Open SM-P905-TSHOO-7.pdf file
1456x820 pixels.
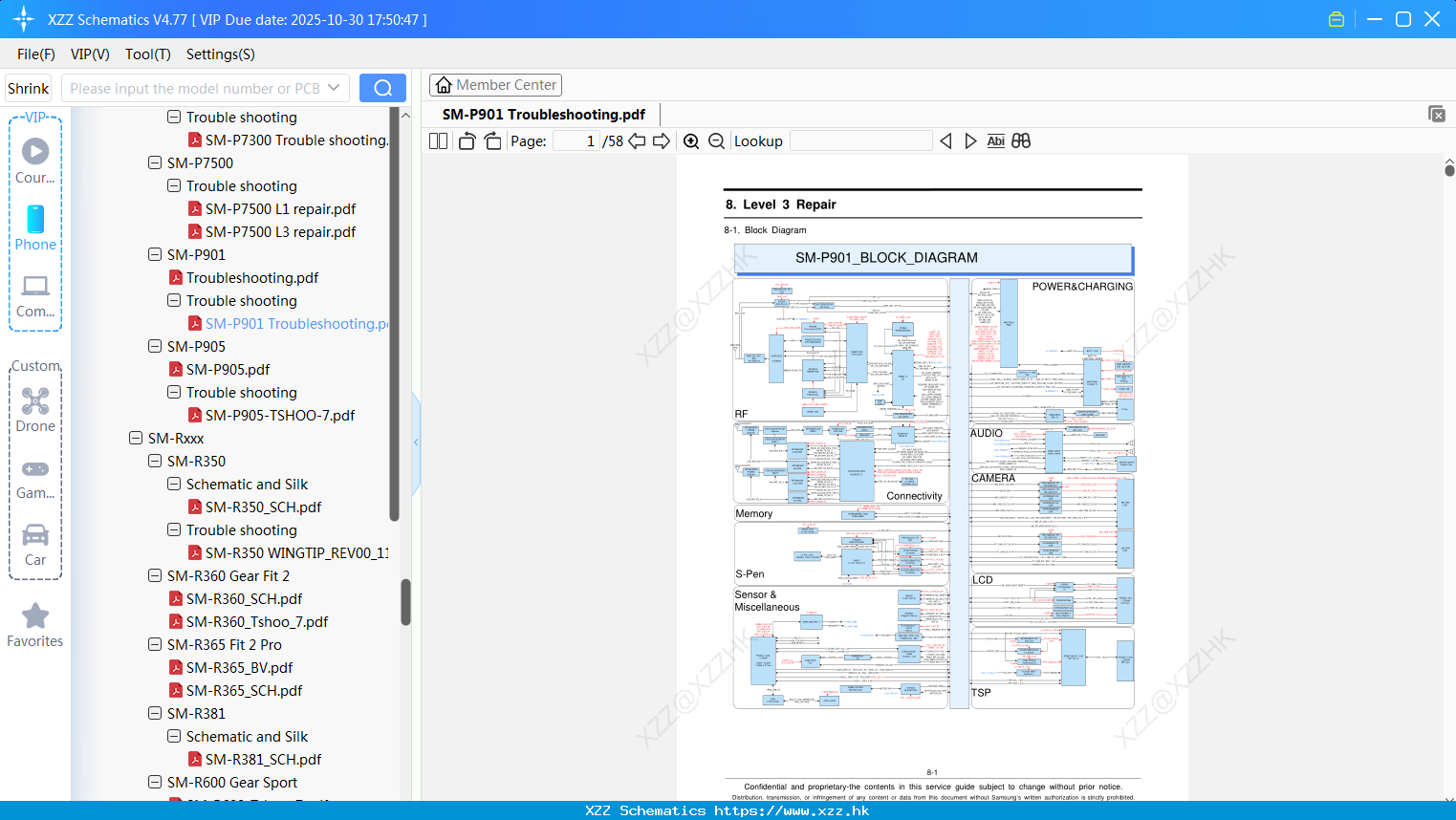point(280,415)
